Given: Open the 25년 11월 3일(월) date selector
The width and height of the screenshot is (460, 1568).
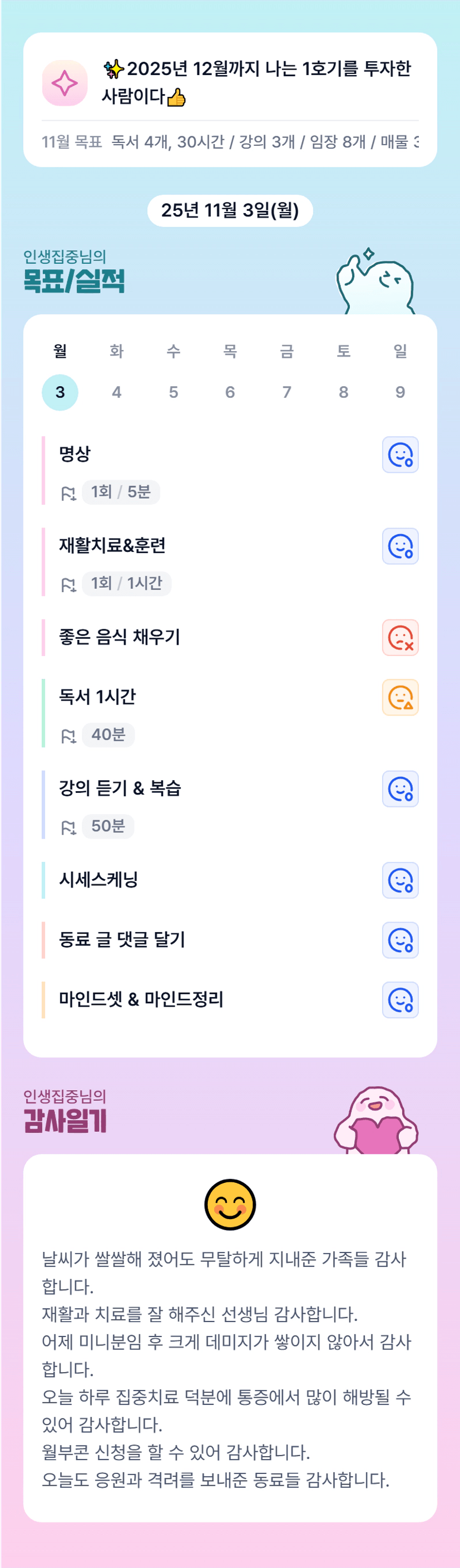Looking at the screenshot, I should 230,211.
